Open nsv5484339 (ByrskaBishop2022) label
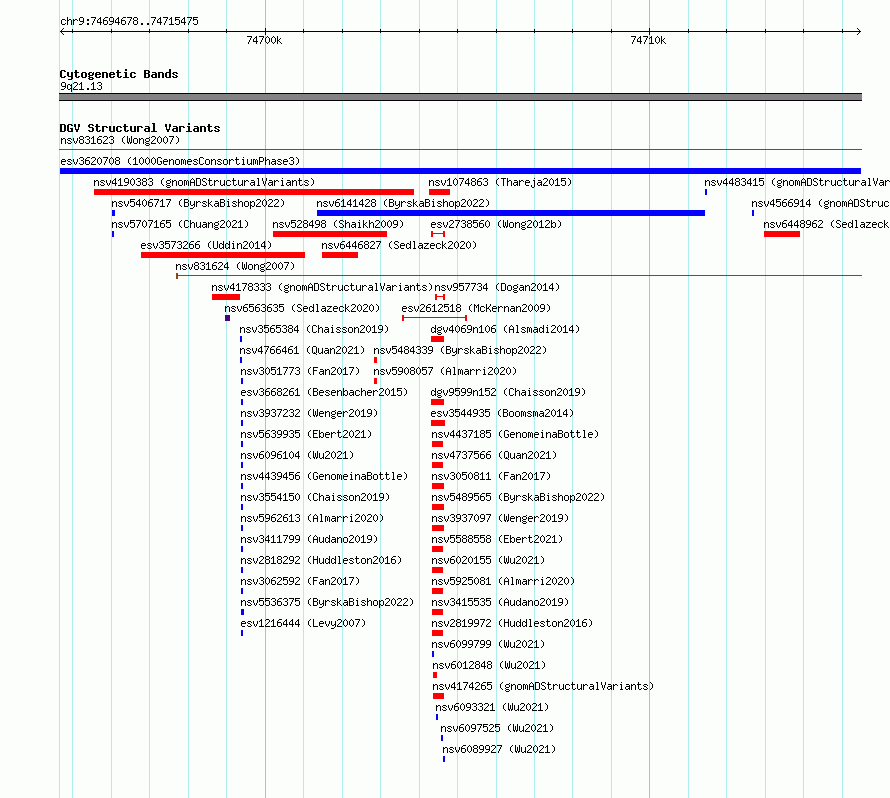 coord(460,350)
